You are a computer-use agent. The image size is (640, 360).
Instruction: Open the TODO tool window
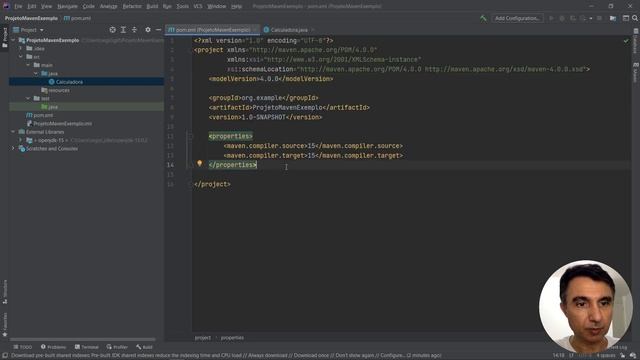[x=22, y=347]
